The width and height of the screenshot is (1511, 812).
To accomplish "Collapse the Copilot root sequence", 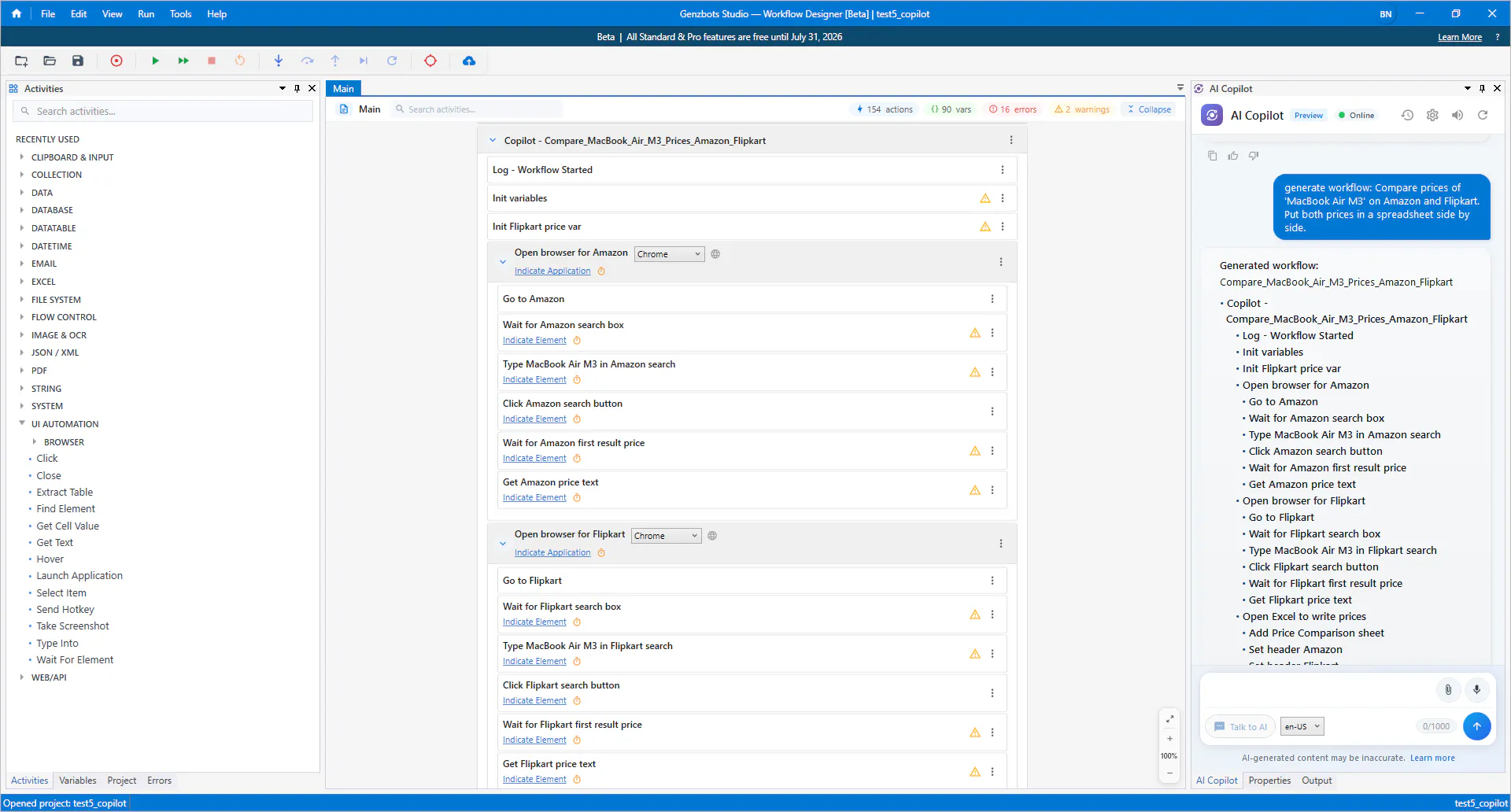I will pos(493,141).
